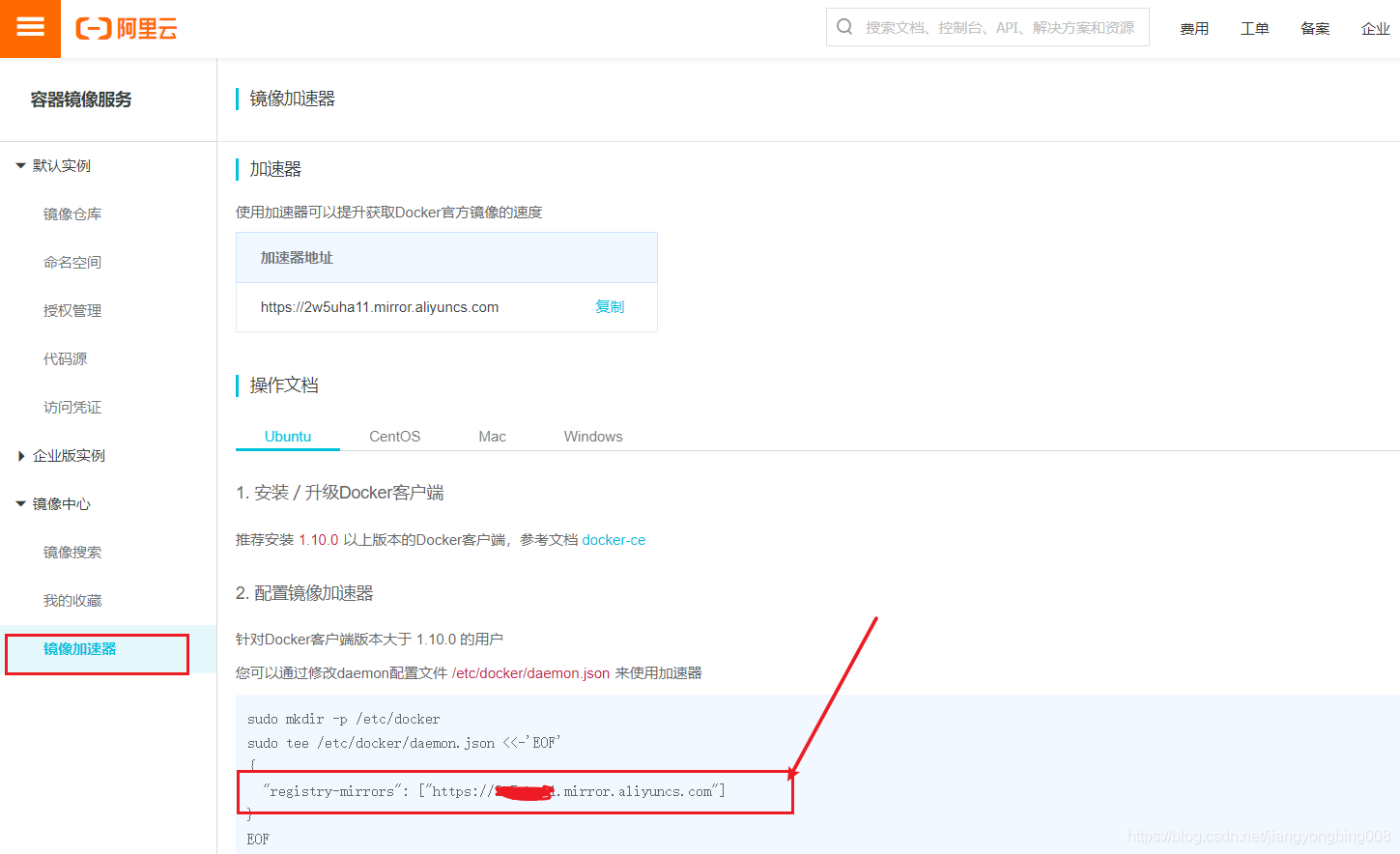This screenshot has width=1400, height=854.
Task: Click the 'sudo mkdir -p /etc/docker' line
Action: (343, 719)
